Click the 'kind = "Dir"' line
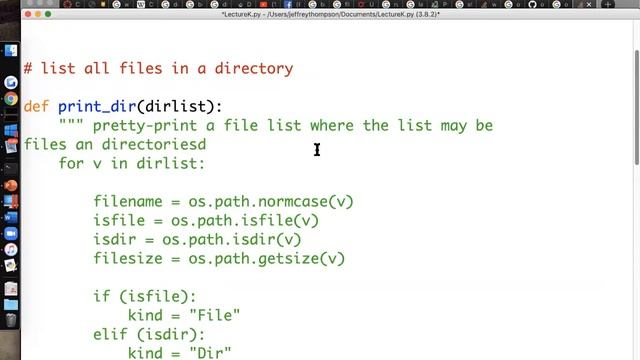This screenshot has width=640, height=360. tap(180, 352)
